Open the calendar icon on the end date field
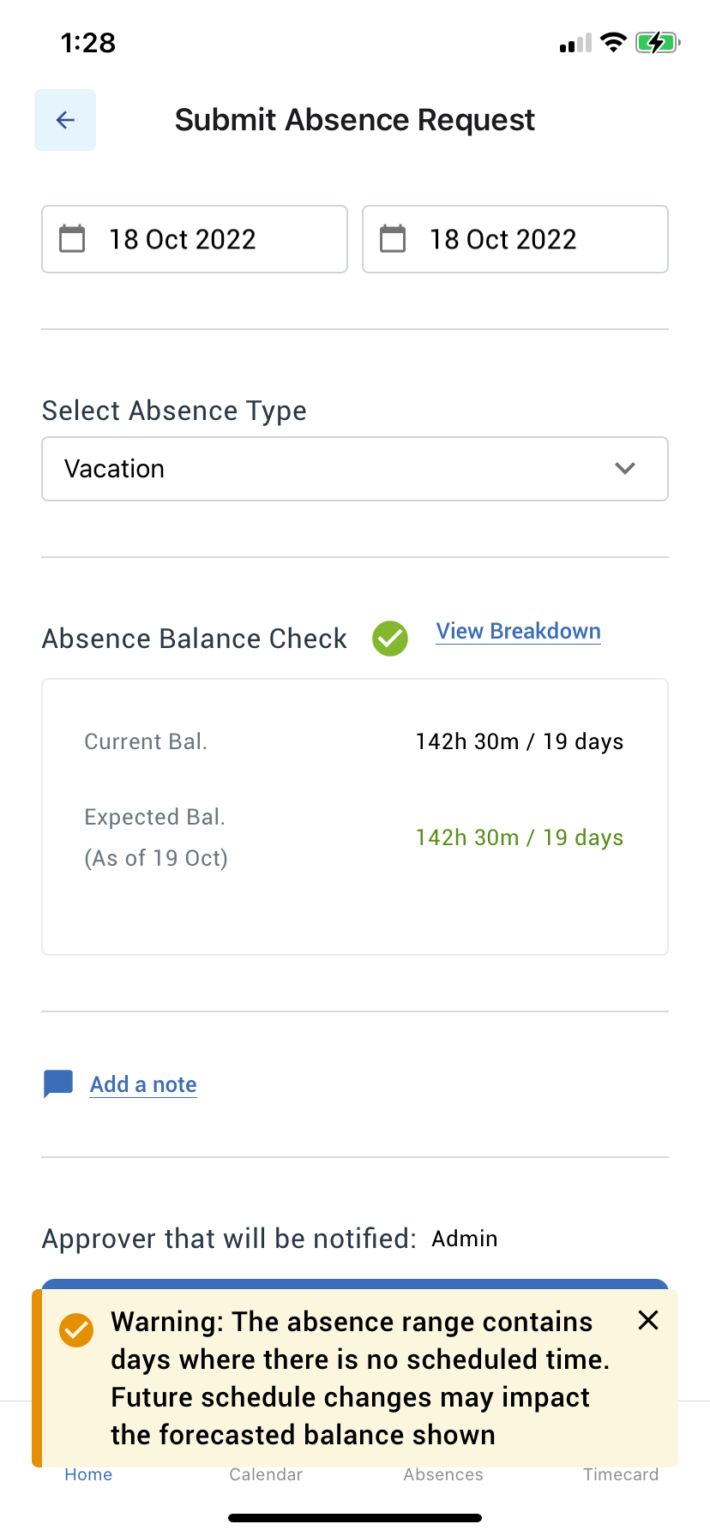Screen dimensions: 710x1536 click(x=392, y=239)
